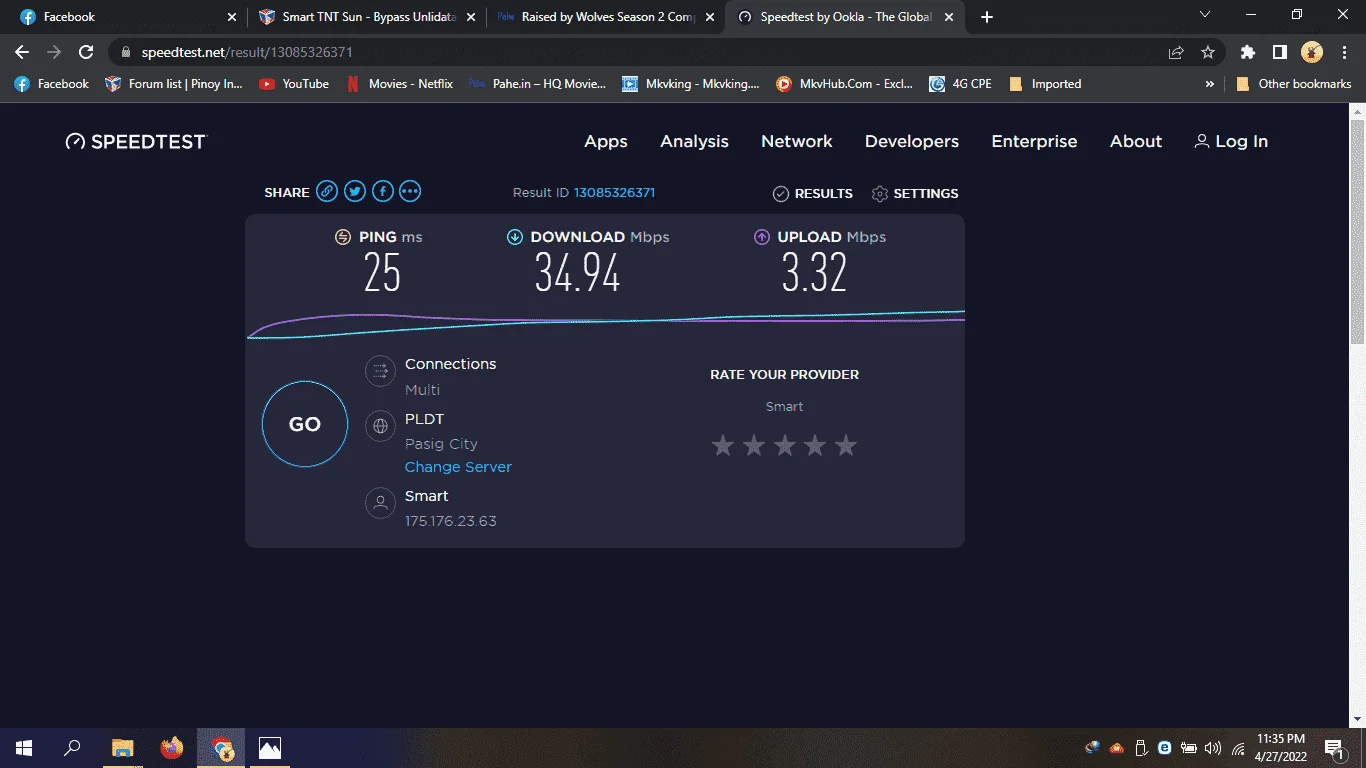
Task: Toggle the Chrome side panel
Action: click(x=1279, y=52)
